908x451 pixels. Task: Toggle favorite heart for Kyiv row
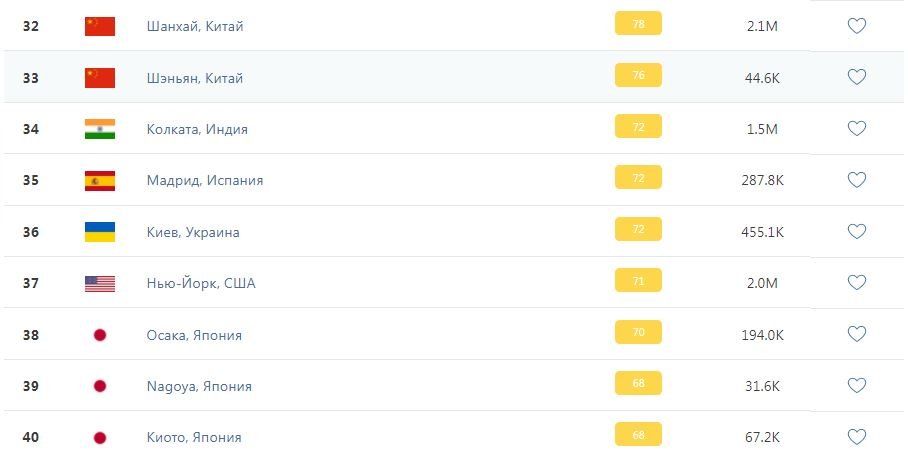[856, 232]
